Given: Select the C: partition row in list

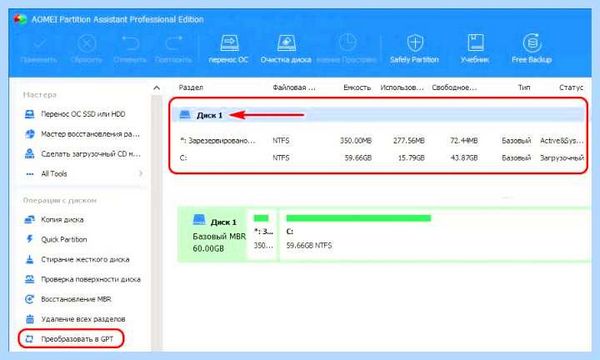Looking at the screenshot, I should 381,158.
